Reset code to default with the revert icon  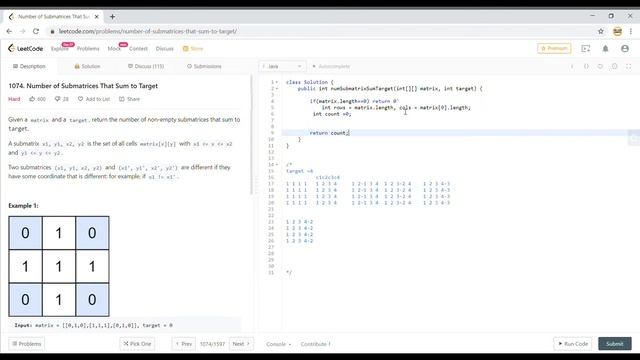tap(600, 66)
